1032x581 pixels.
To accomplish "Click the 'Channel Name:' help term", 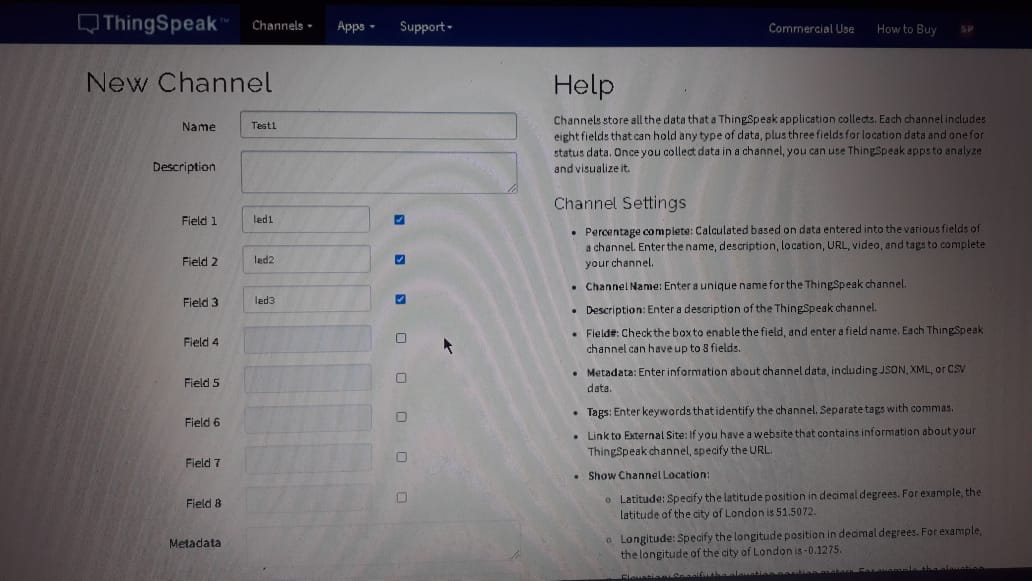I will click(x=623, y=286).
